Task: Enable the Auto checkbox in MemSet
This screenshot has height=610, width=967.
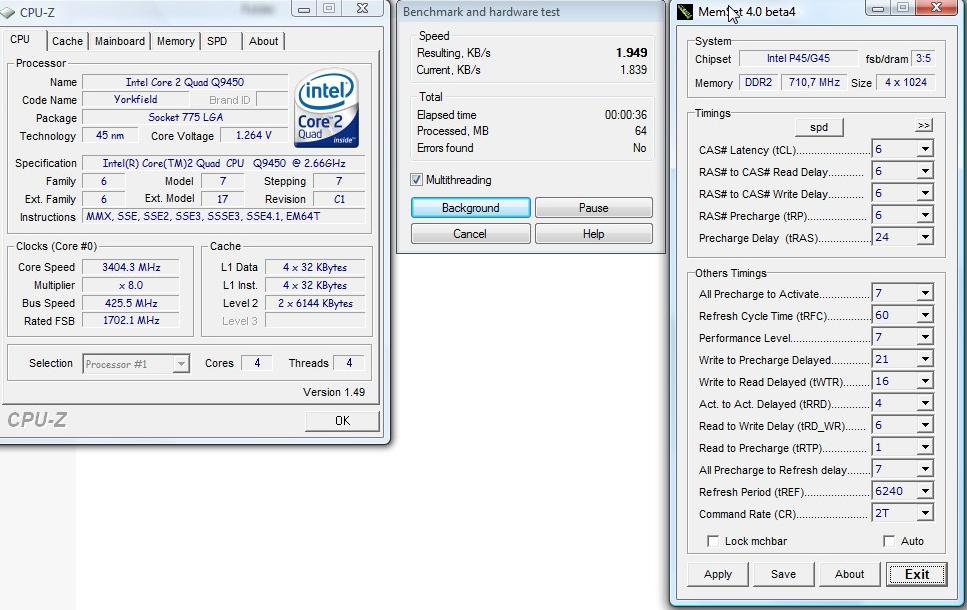Action: 889,541
